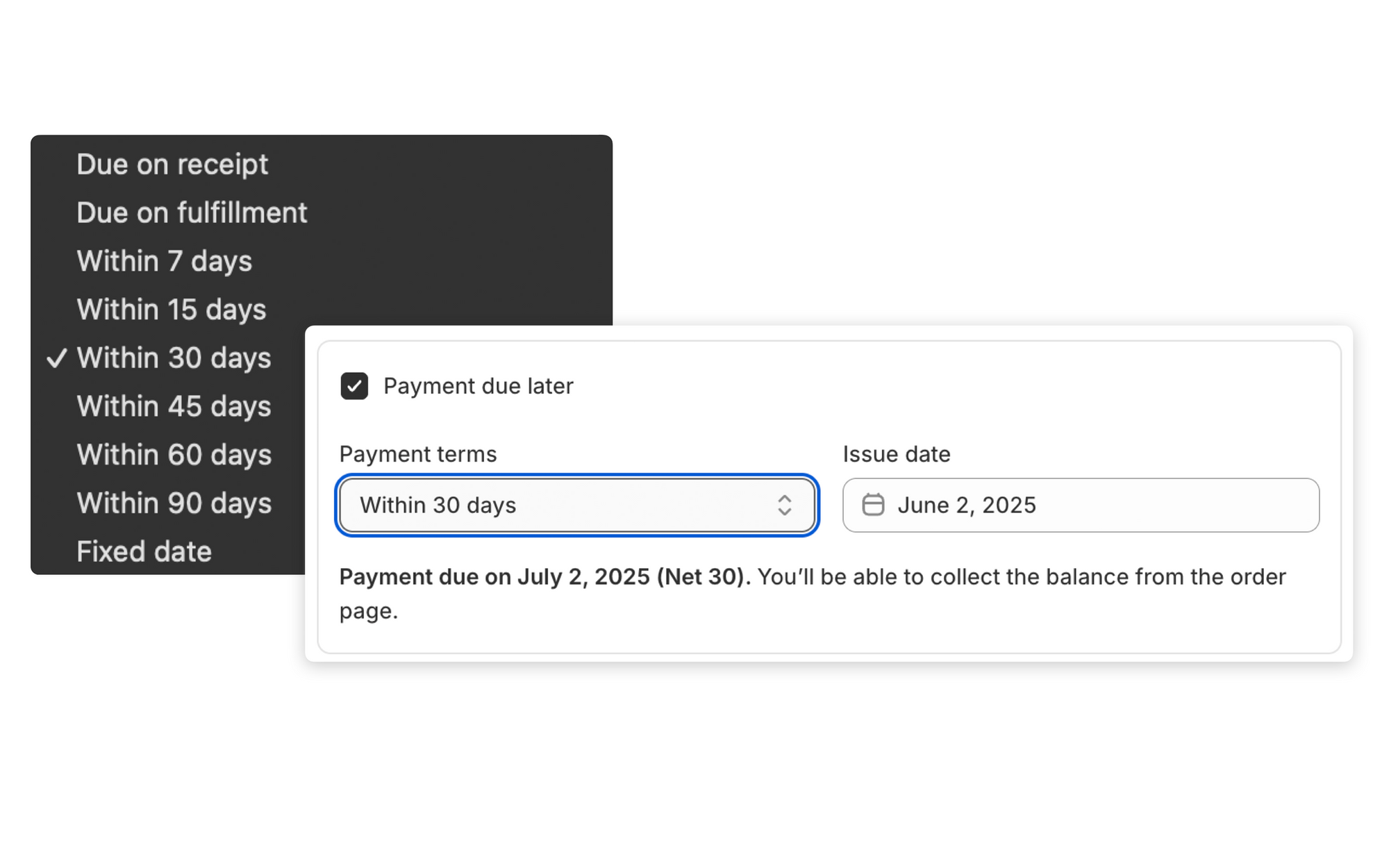Select Due on receipt option
Screen dimensions: 1389x868
tap(172, 165)
